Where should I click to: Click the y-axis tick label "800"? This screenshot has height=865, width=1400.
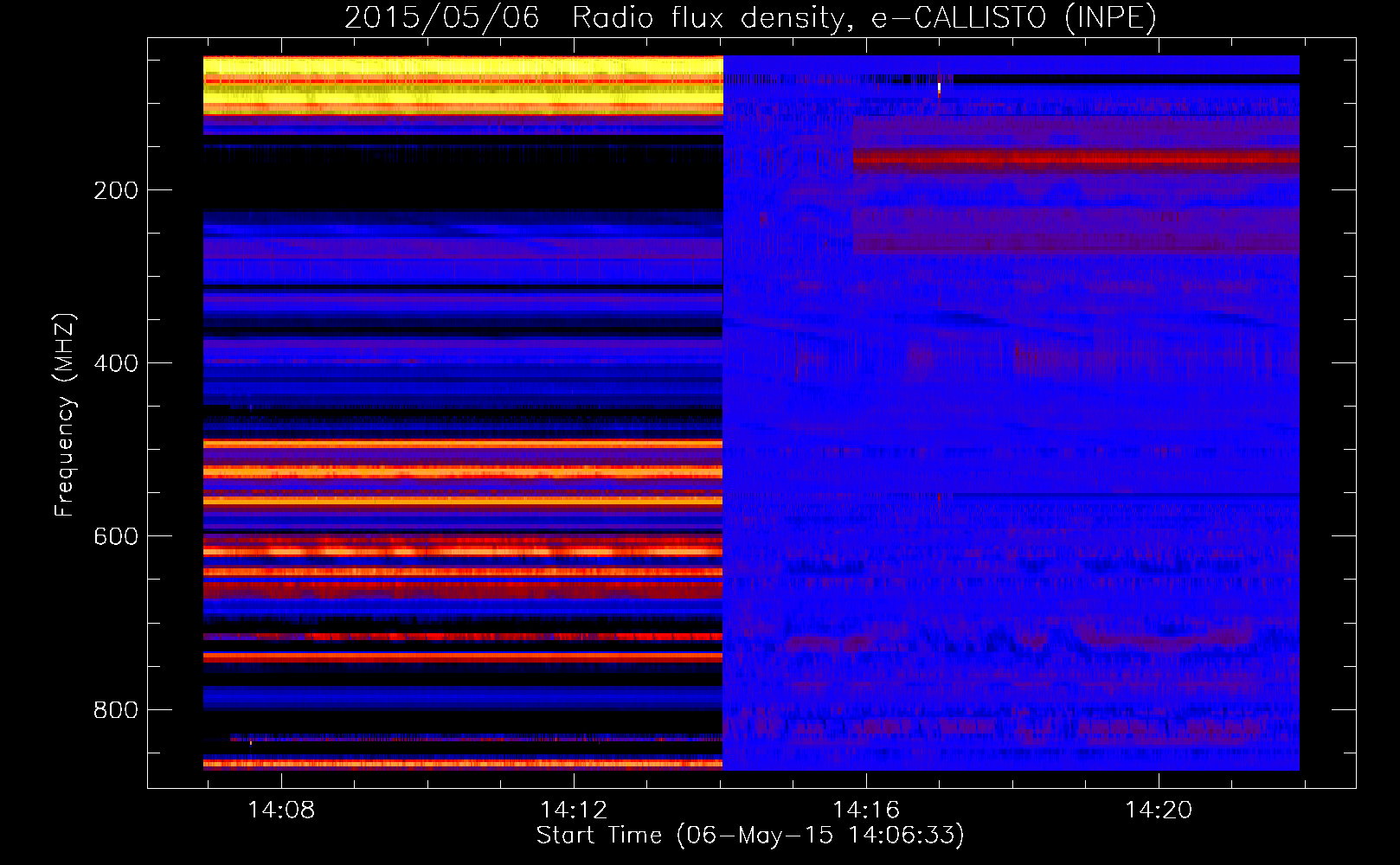[116, 709]
